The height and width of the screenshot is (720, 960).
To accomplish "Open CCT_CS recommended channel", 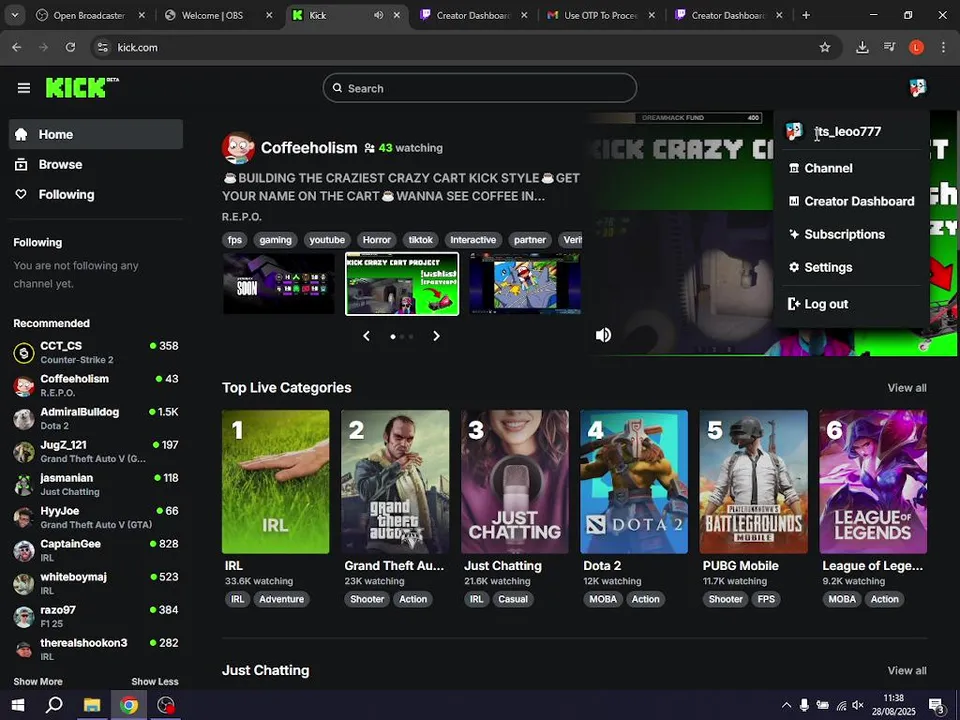I will (x=96, y=353).
